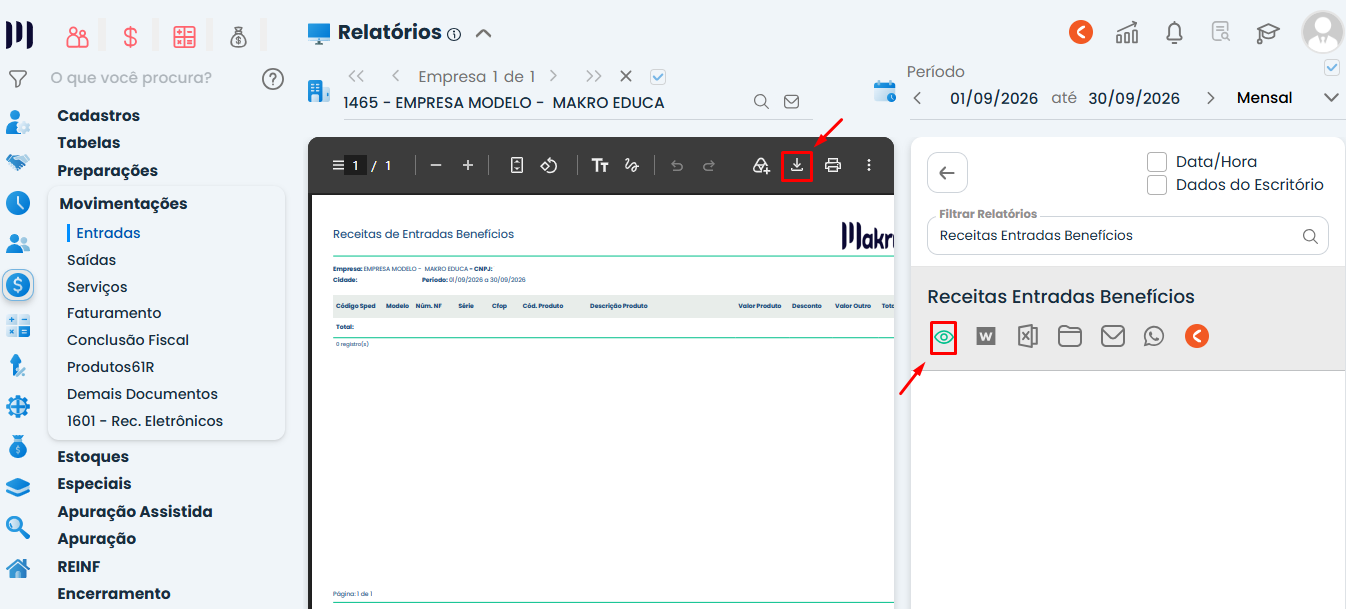Open the people module icon in top bar

click(x=78, y=37)
